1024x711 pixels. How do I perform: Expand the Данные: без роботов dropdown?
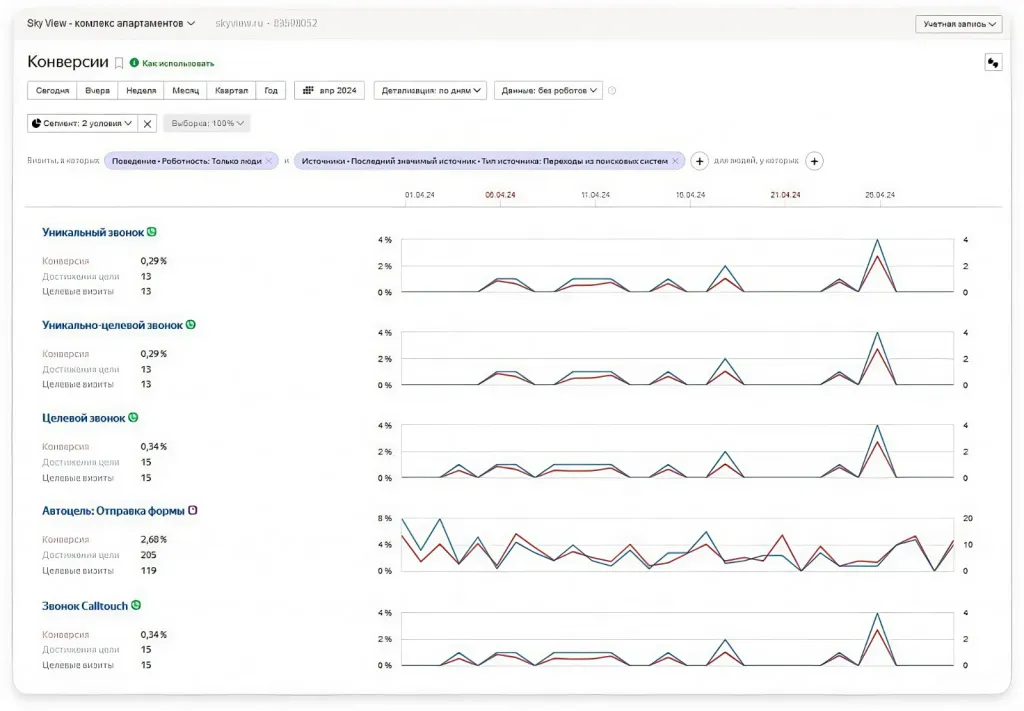click(x=549, y=91)
